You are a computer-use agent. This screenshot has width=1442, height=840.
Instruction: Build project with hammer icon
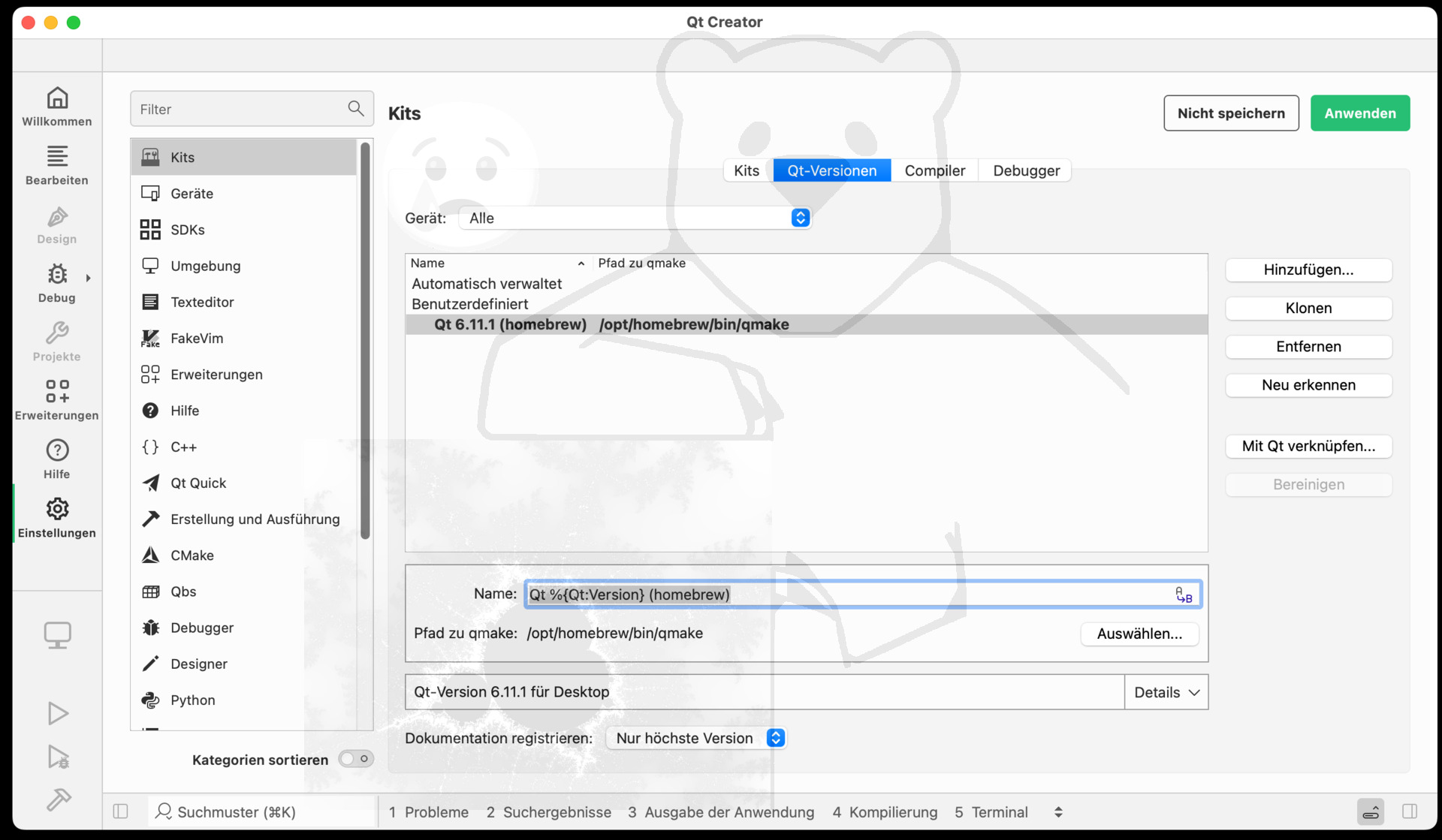pos(58,799)
